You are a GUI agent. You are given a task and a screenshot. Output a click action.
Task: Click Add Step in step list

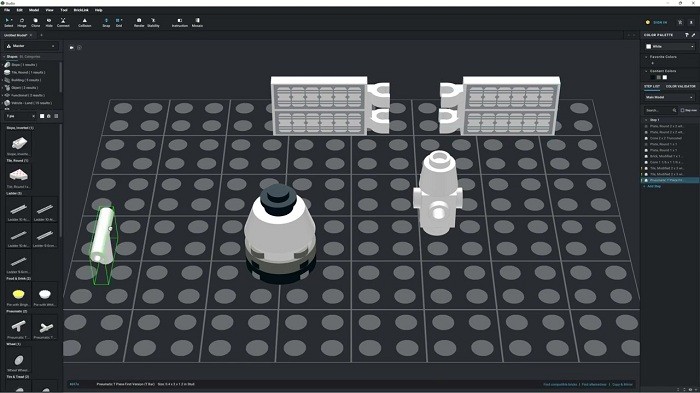(654, 186)
